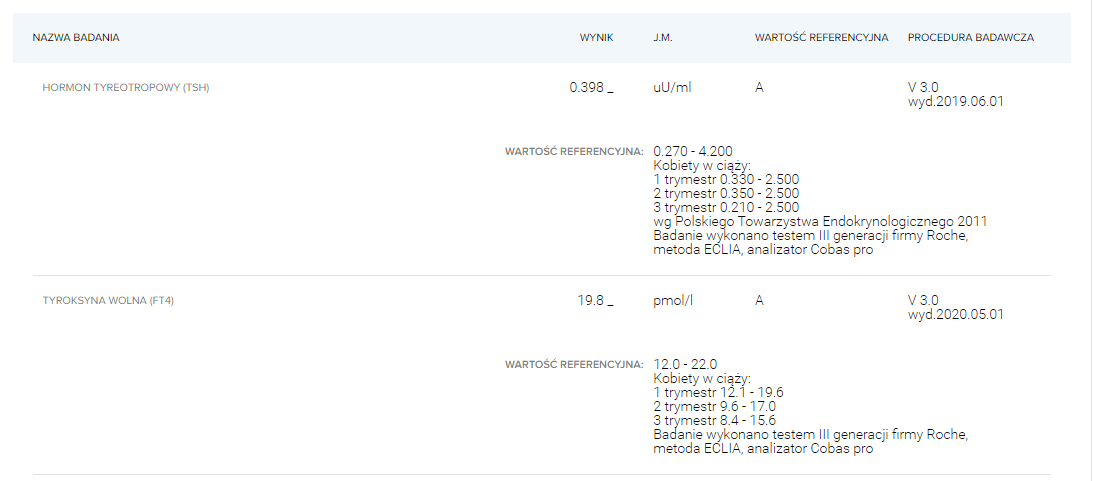Image resolution: width=1094 pixels, height=481 pixels.
Task: Open the TYROKSYNA WOLNA (FT4) test name
Action: pos(108,301)
